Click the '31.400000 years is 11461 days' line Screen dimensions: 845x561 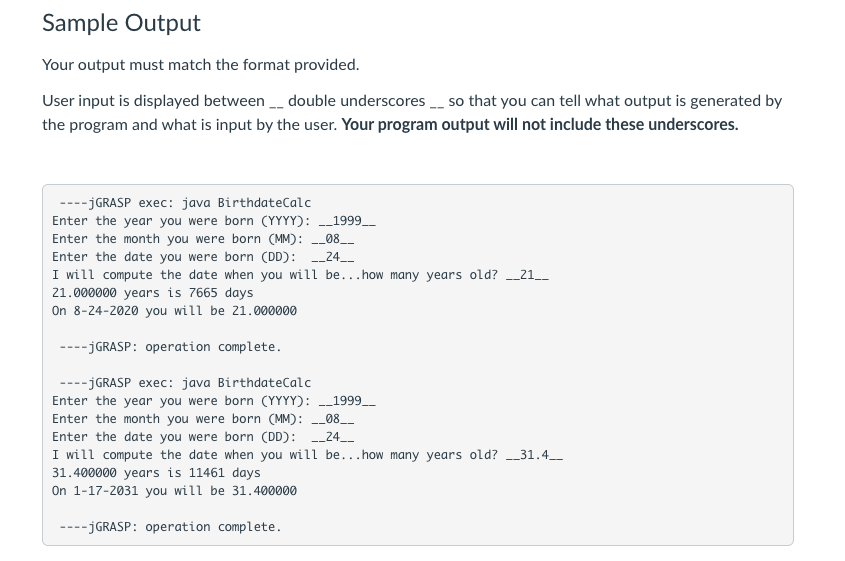tap(156, 473)
